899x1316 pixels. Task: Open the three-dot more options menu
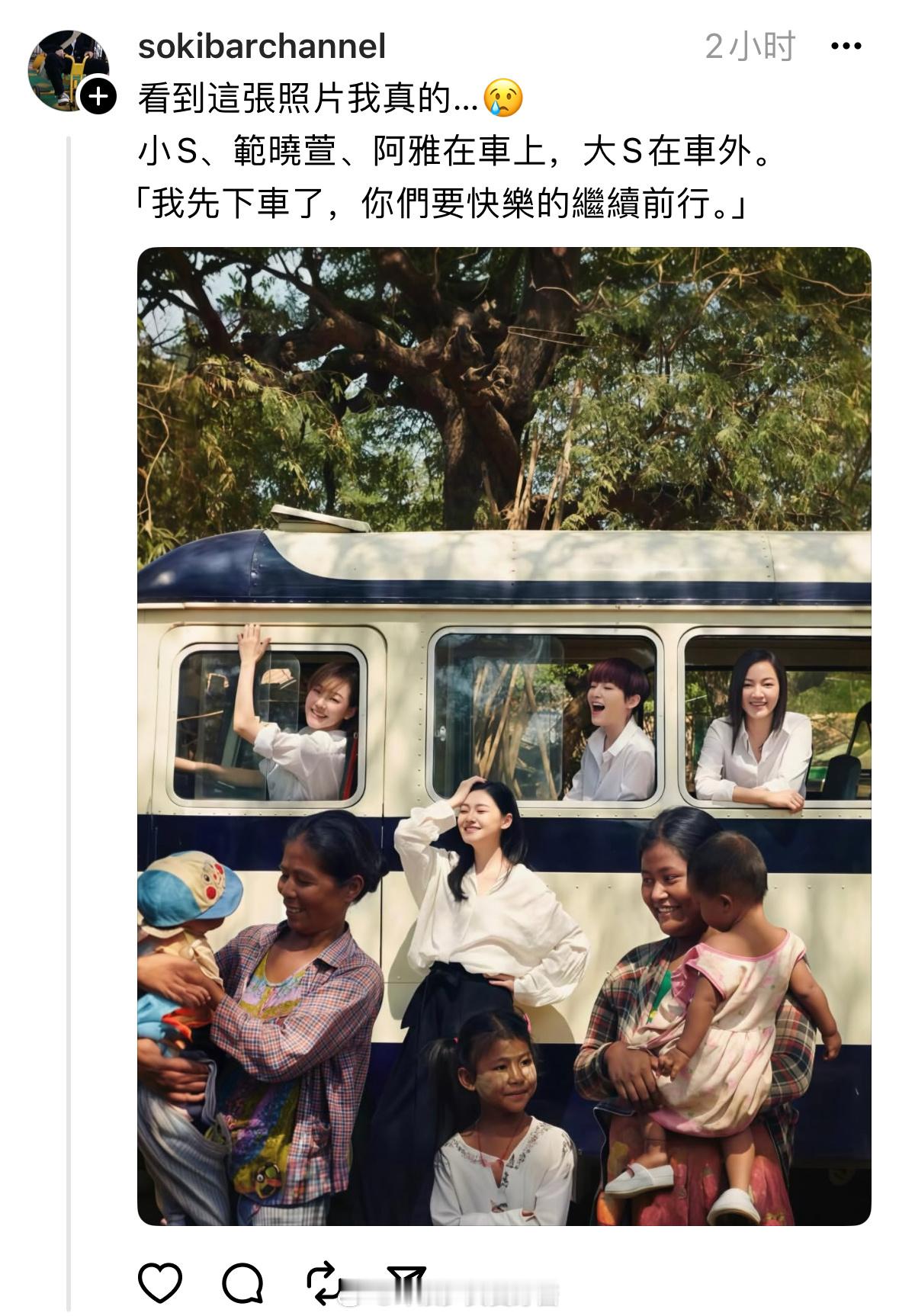coord(846,47)
